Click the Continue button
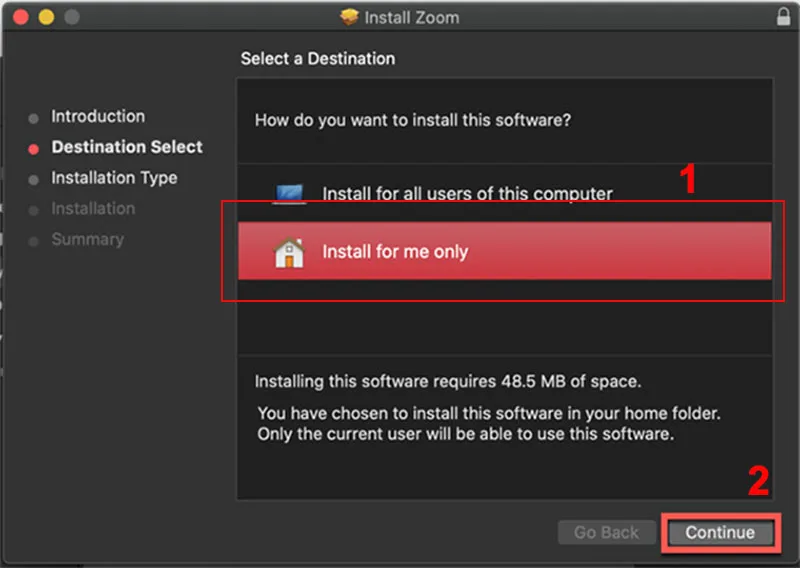The image size is (800, 568). click(x=720, y=532)
